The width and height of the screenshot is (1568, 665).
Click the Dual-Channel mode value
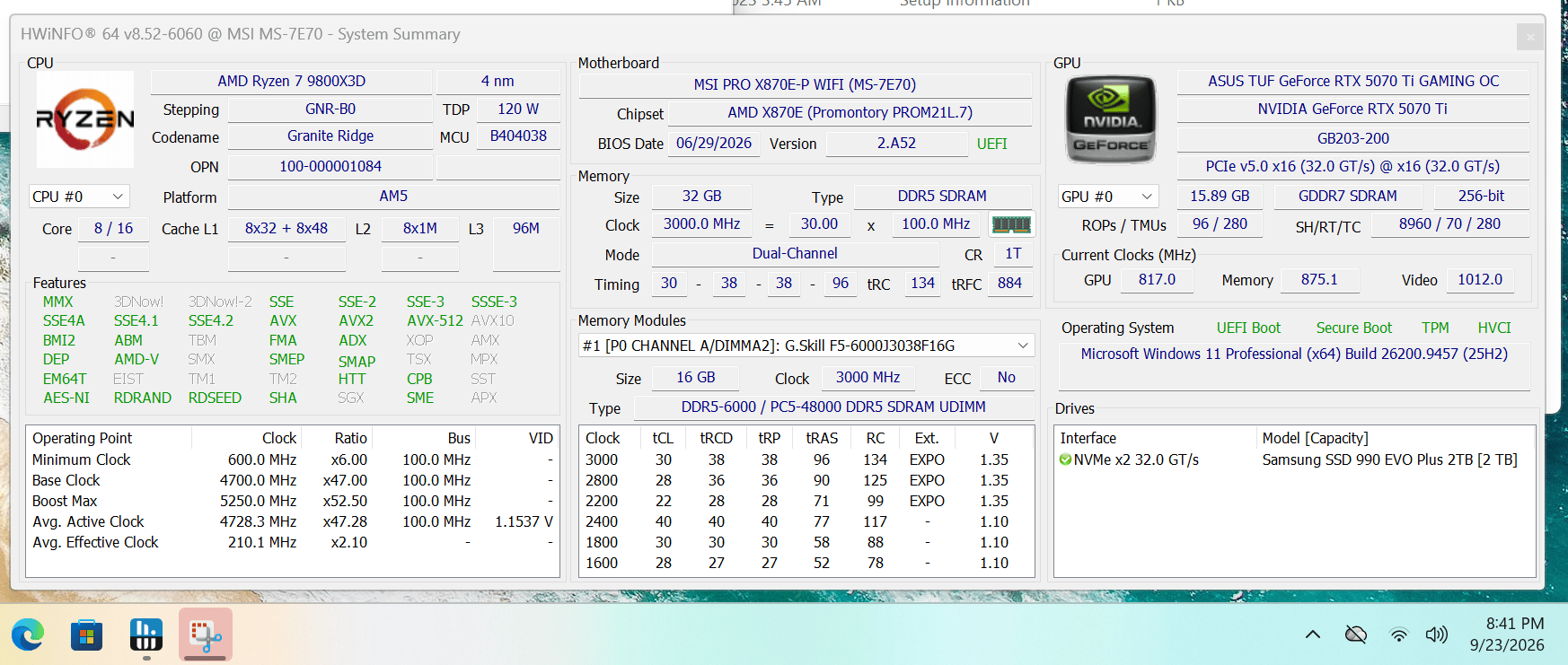pos(795,253)
